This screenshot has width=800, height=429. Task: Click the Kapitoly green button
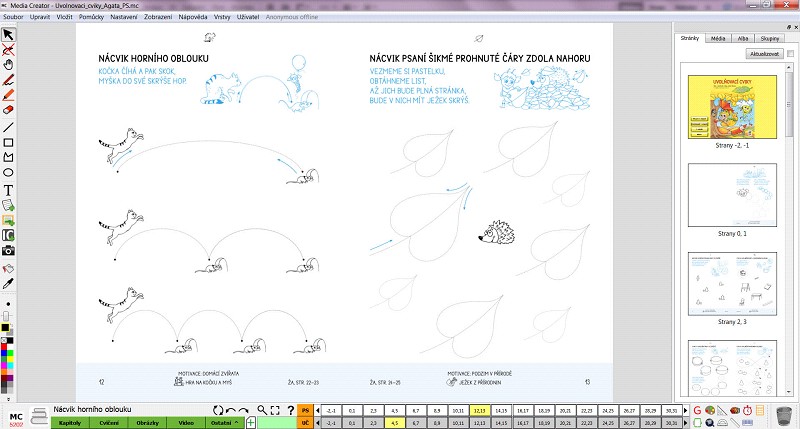click(70, 422)
